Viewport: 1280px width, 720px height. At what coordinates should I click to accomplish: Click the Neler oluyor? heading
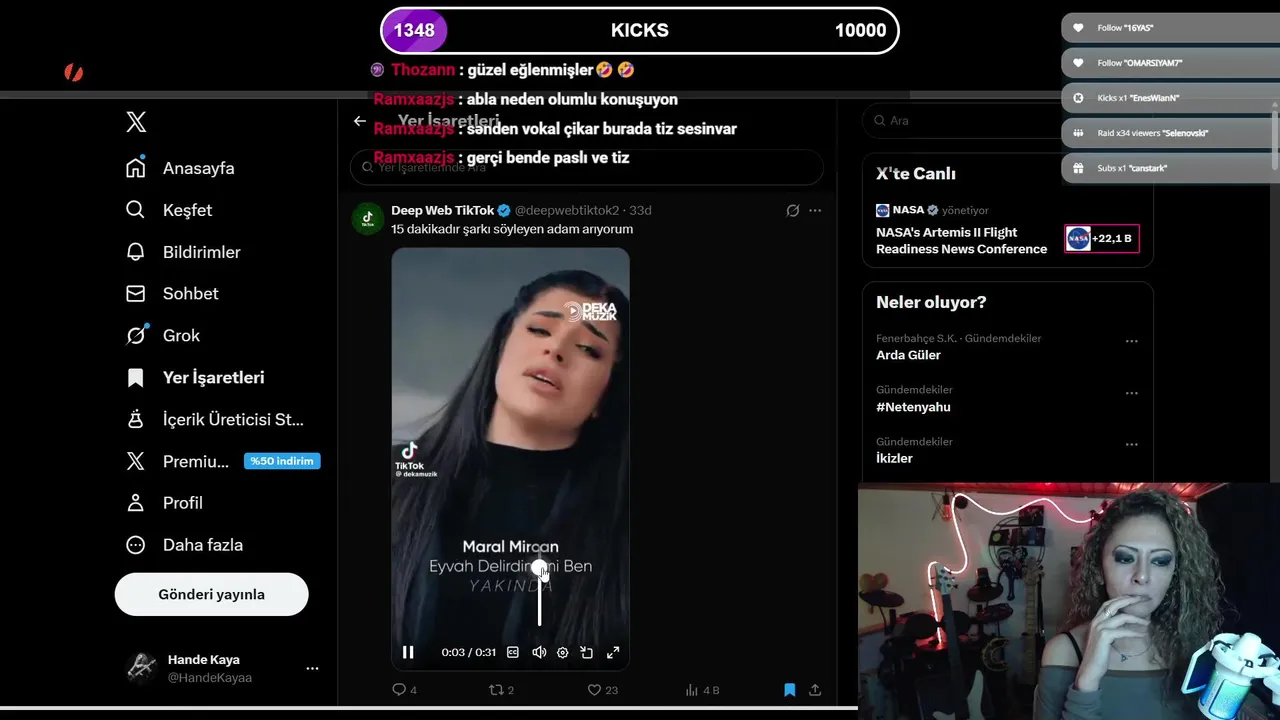931,302
